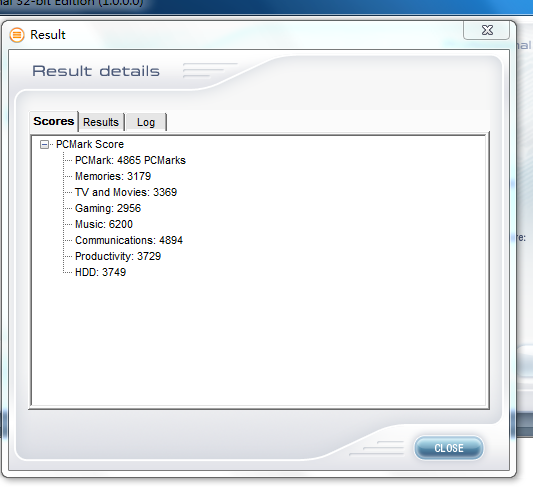Select the Gaming: 2956 entry
The image size is (533, 501).
coord(108,208)
